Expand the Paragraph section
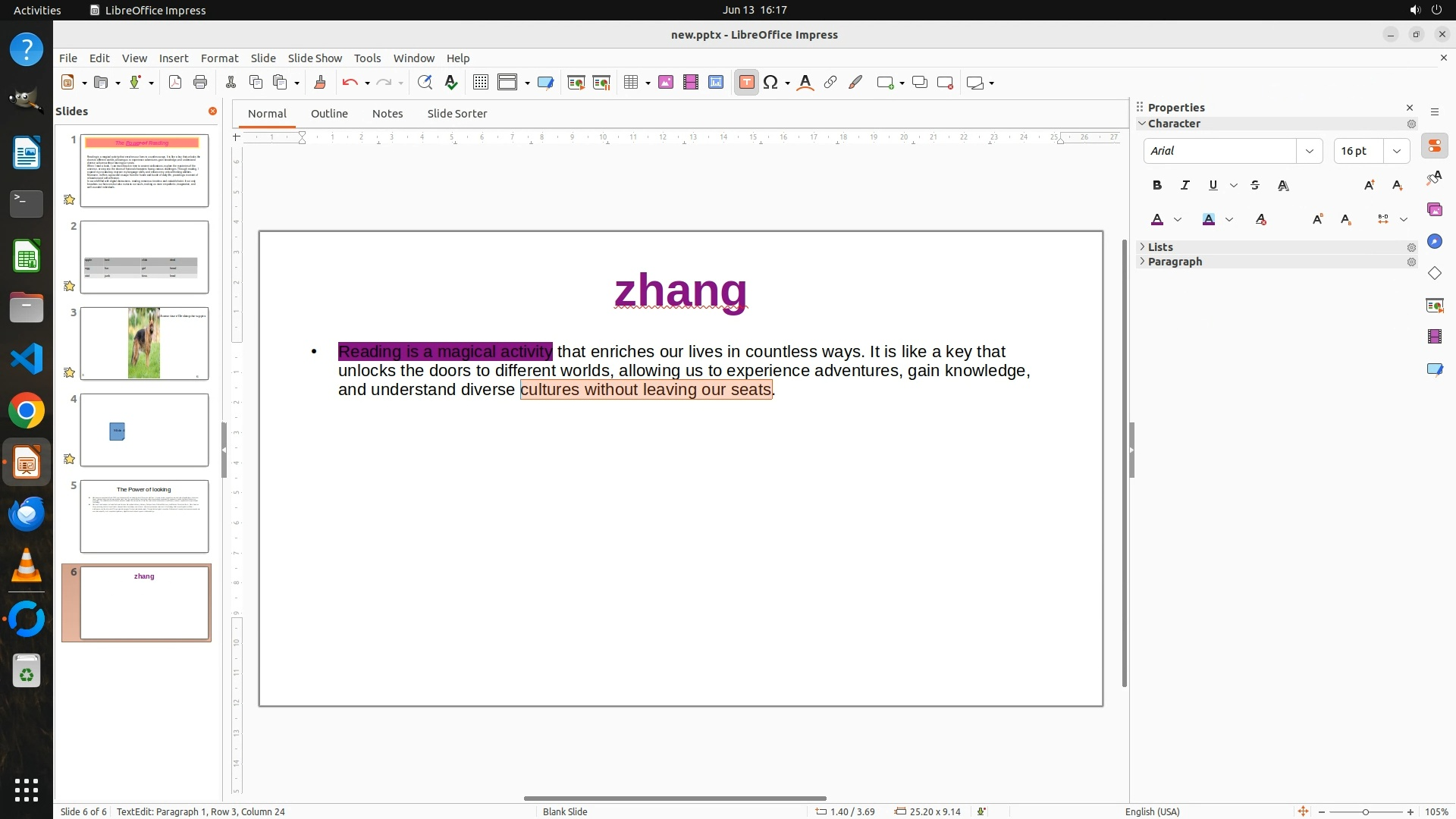The image size is (1456, 819). 1174,262
